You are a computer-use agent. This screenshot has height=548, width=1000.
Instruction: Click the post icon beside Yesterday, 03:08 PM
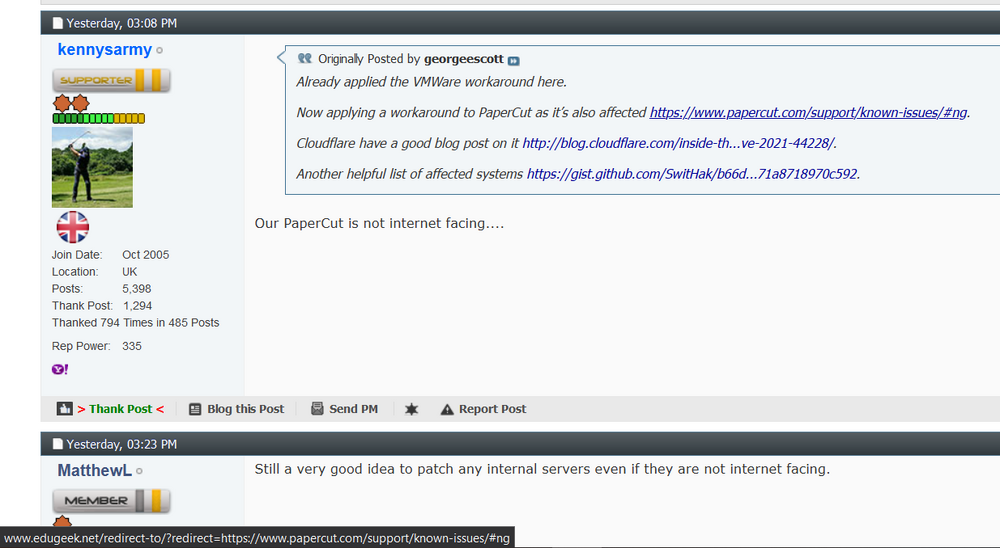[57, 23]
